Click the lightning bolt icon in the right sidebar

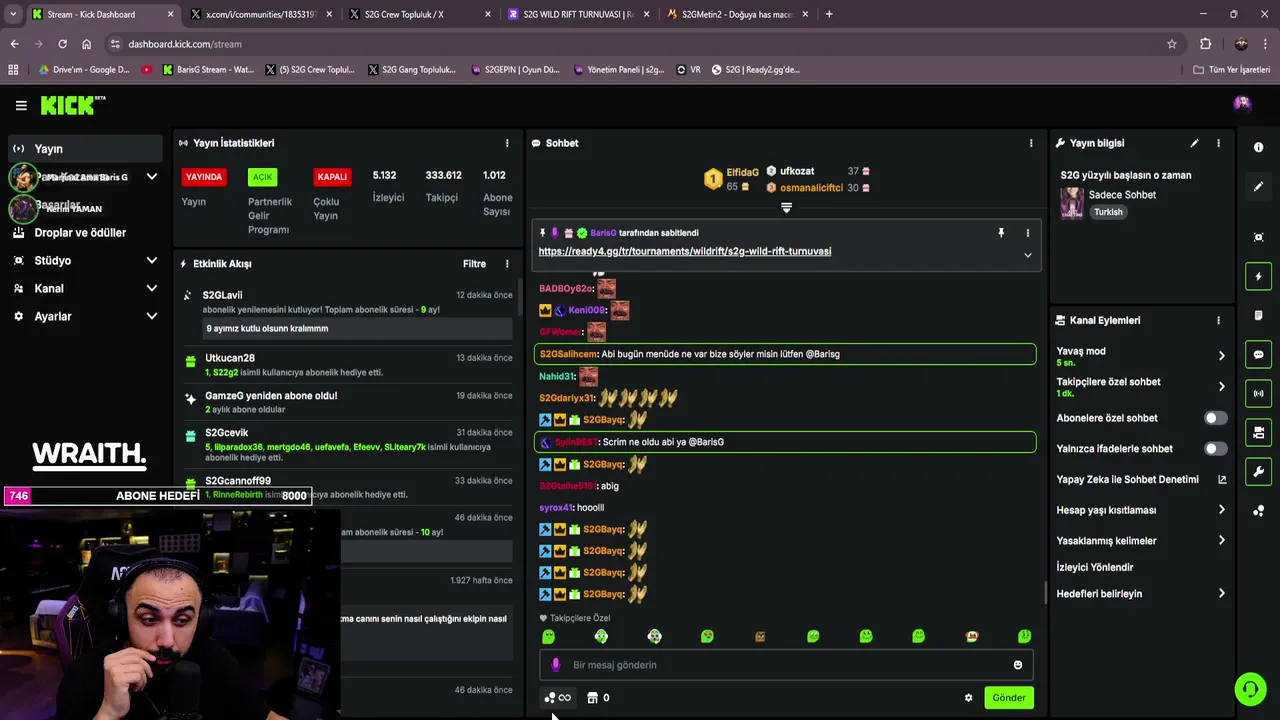[x=1258, y=276]
